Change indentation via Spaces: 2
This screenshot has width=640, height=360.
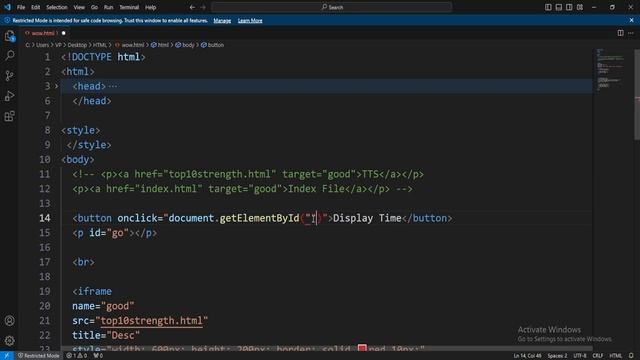[557, 356]
